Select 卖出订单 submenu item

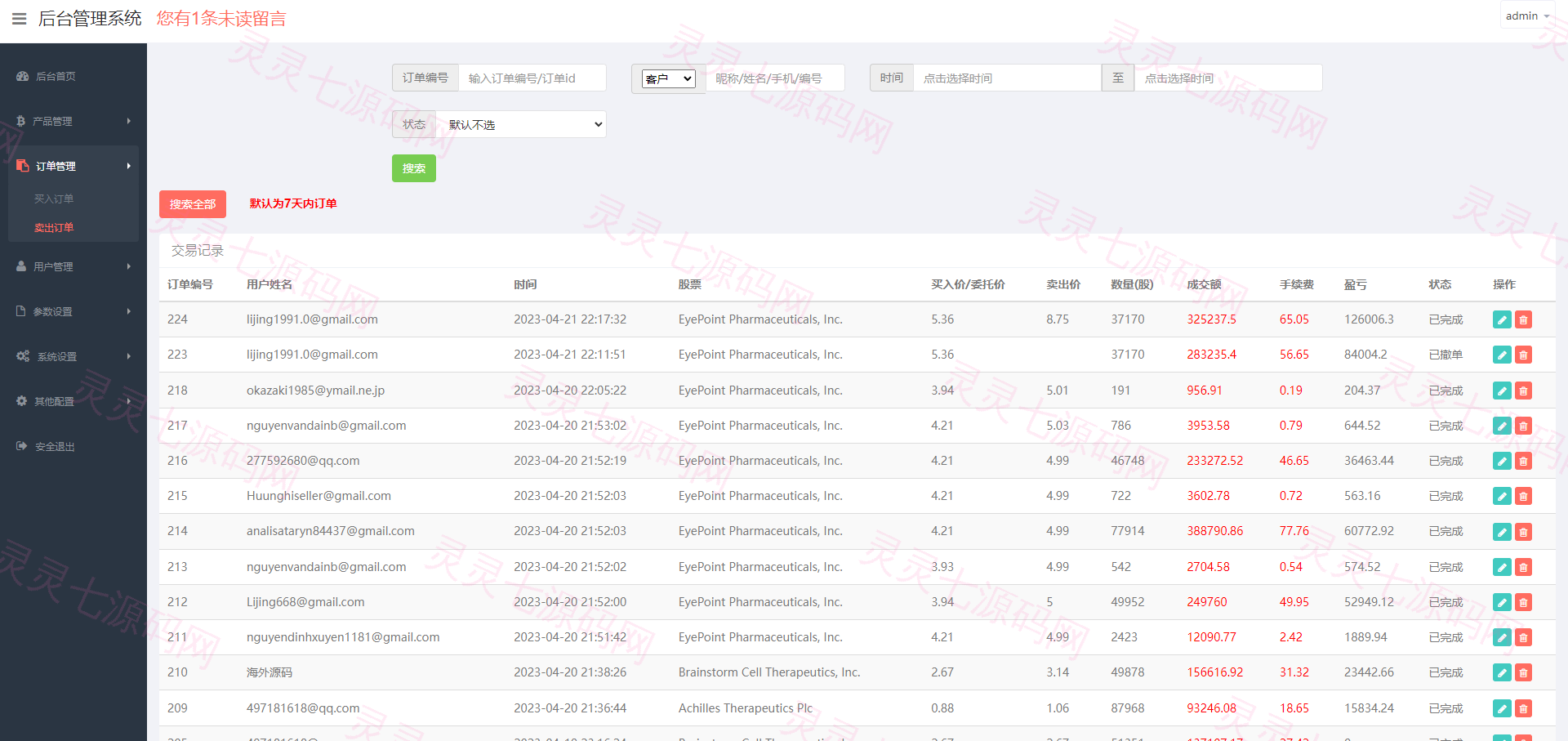tap(54, 227)
